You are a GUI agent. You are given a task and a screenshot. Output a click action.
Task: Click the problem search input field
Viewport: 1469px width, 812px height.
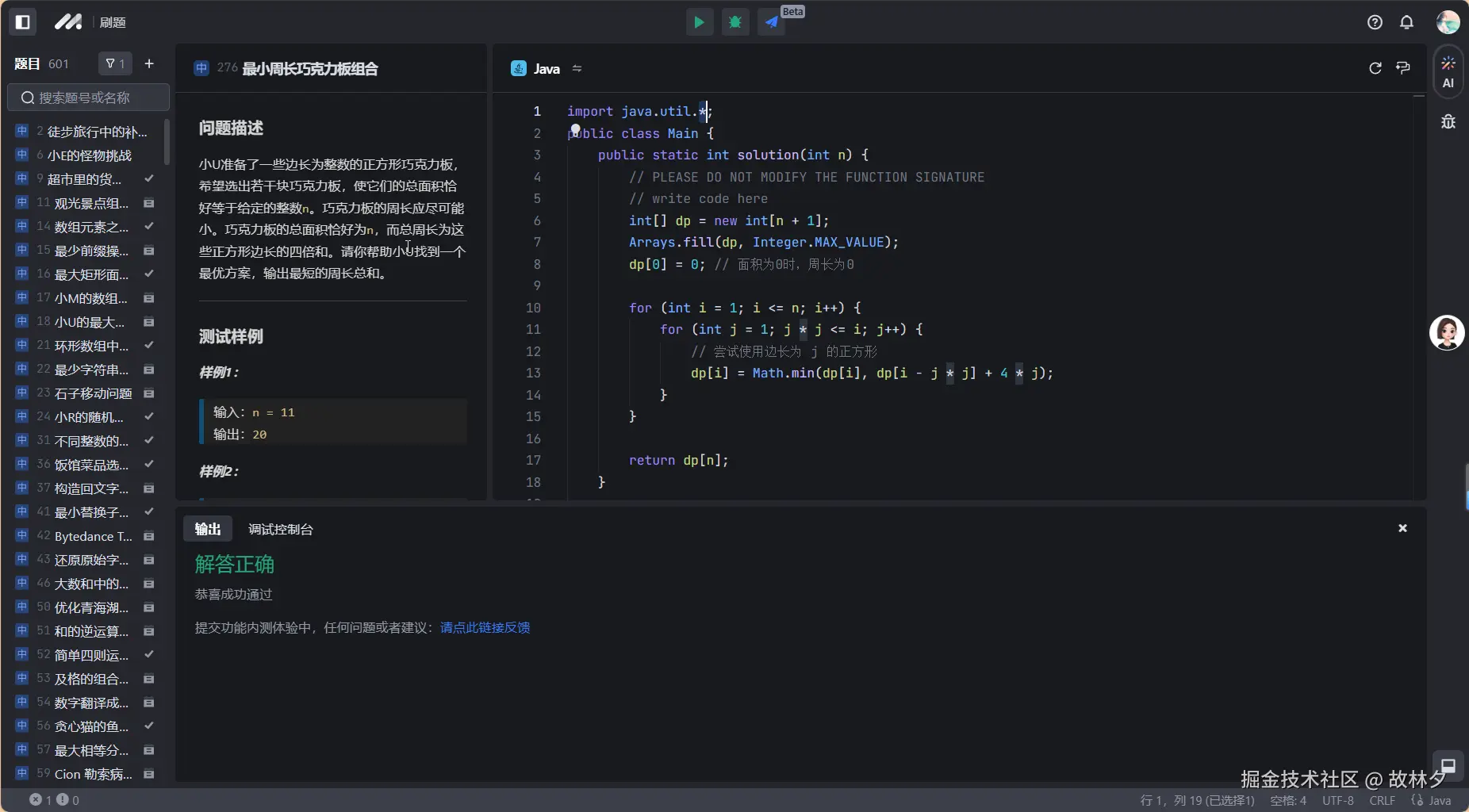click(89, 98)
